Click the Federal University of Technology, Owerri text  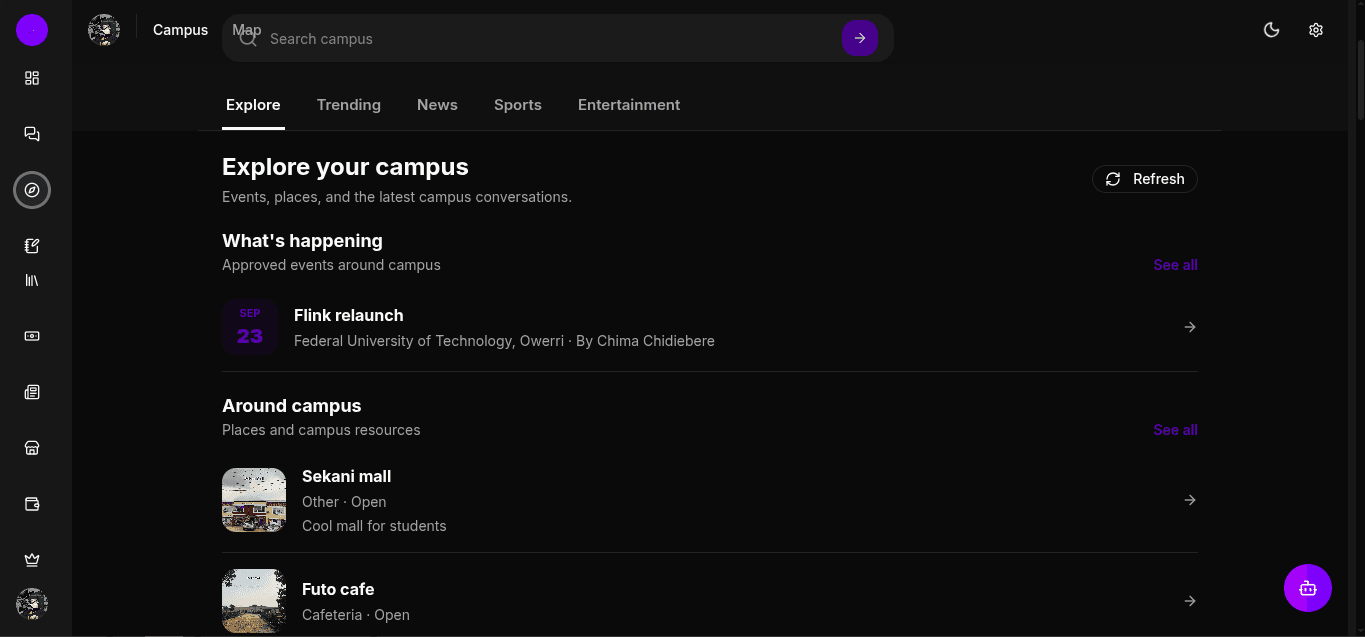point(429,341)
